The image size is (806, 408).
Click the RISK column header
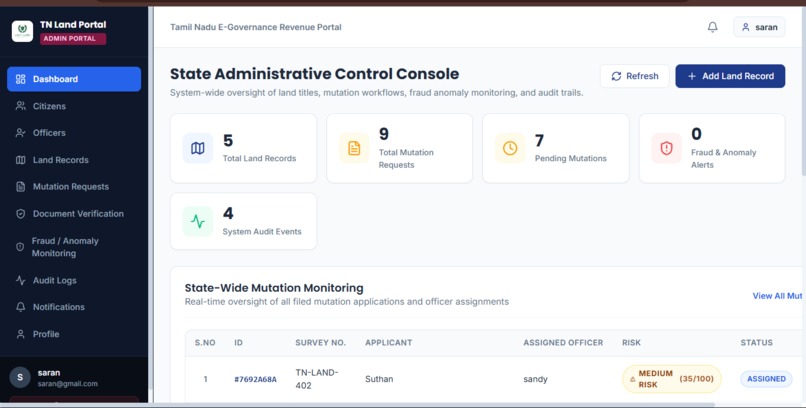tap(631, 342)
